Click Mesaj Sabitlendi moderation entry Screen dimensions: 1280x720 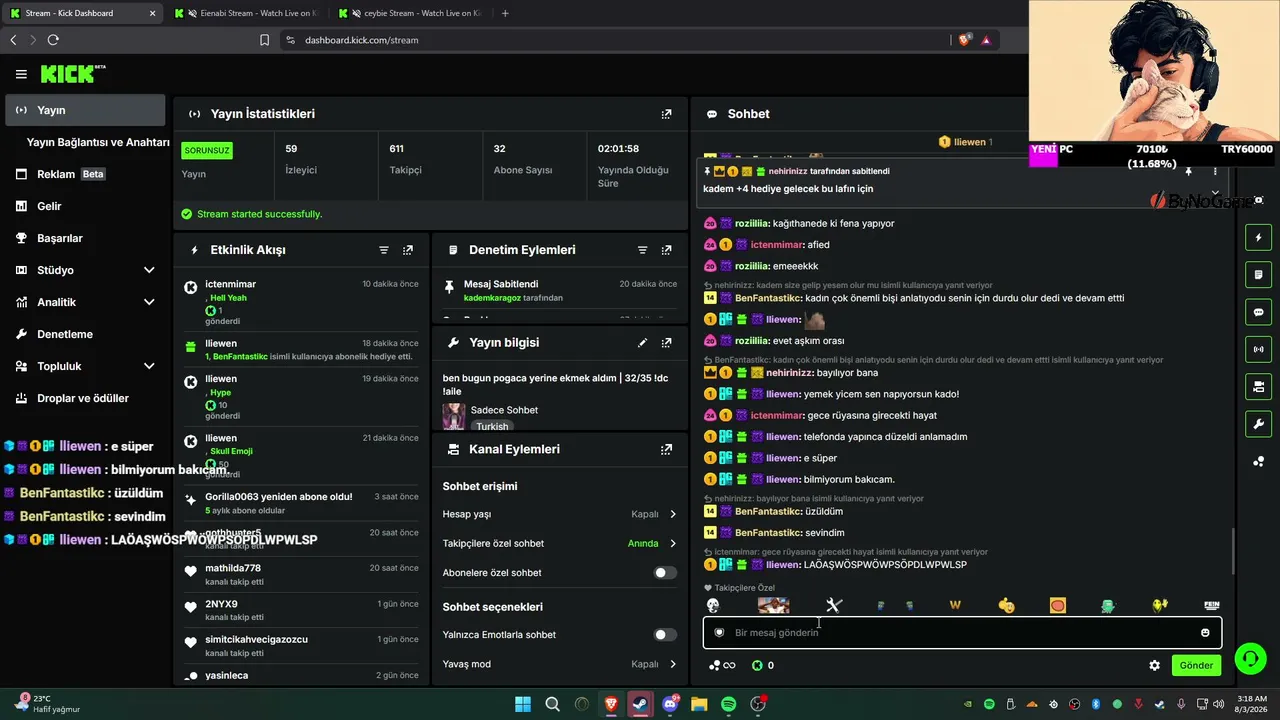point(560,291)
